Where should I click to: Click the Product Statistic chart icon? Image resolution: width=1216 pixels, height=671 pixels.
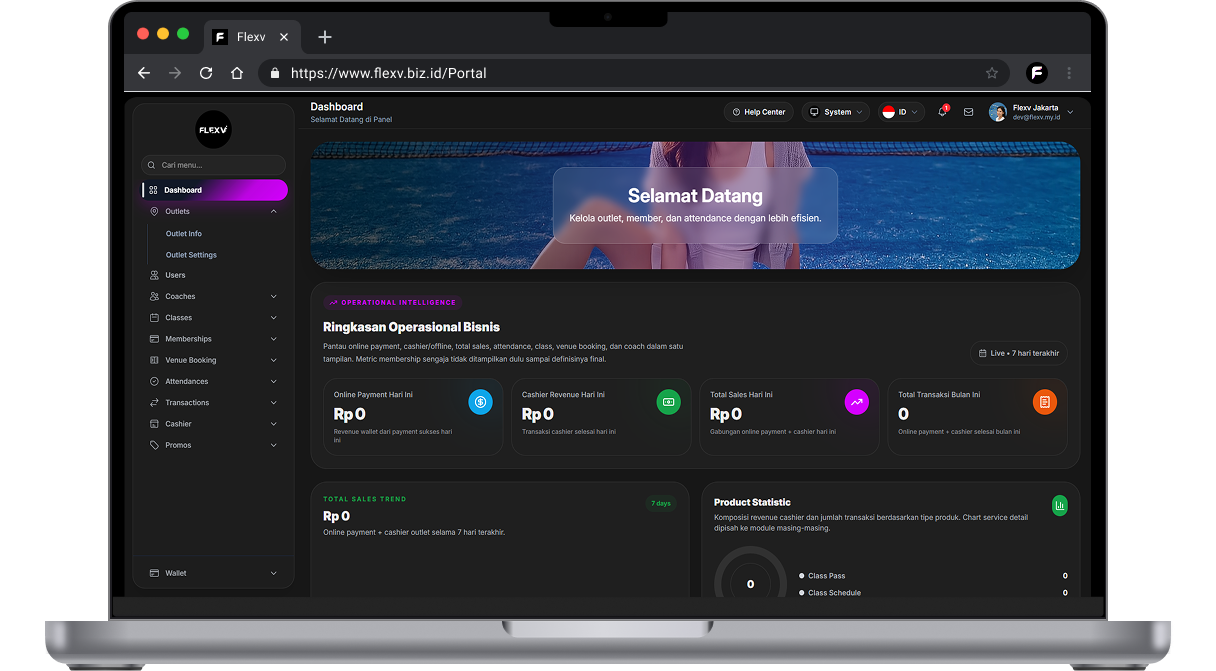coord(1060,505)
